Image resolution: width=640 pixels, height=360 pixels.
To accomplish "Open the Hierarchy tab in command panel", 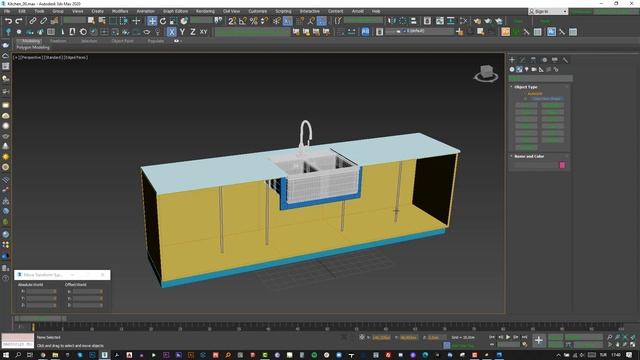I will 533,60.
